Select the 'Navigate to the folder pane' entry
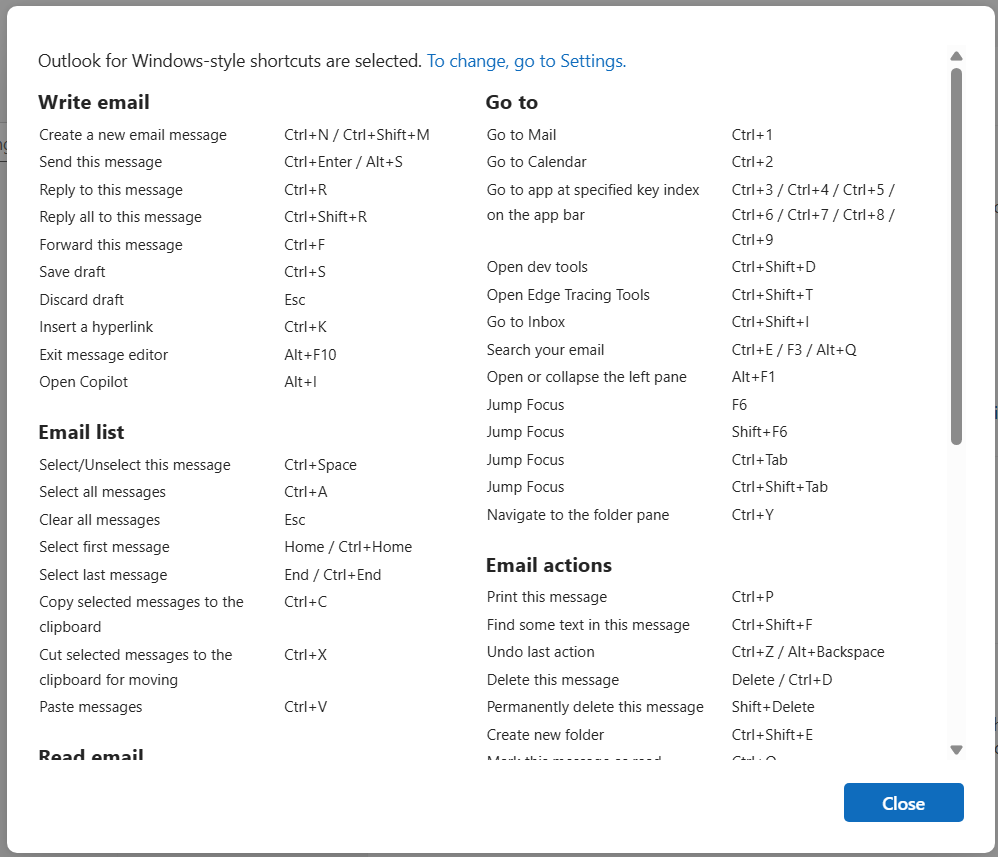 click(578, 515)
